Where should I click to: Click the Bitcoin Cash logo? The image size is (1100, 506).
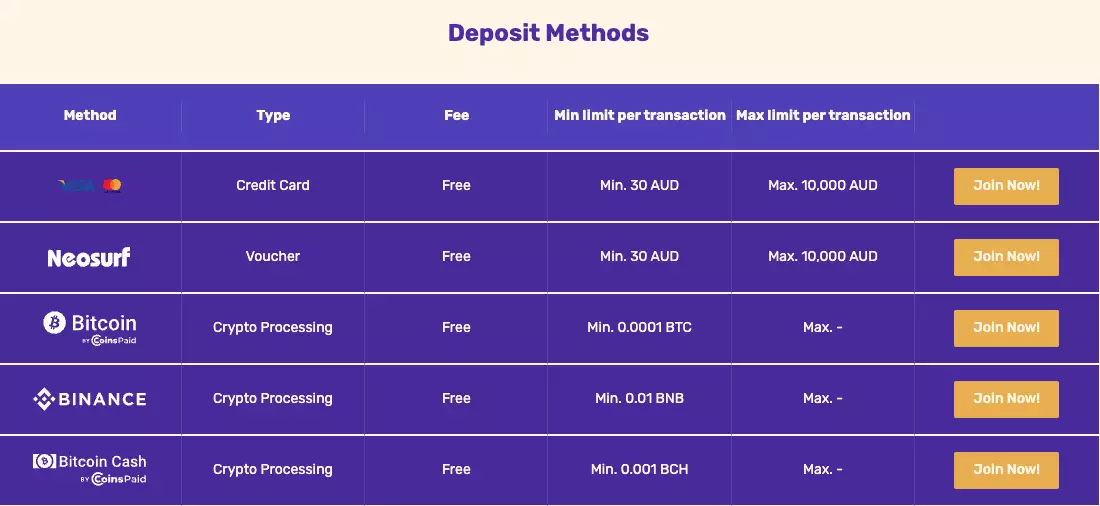click(x=90, y=469)
